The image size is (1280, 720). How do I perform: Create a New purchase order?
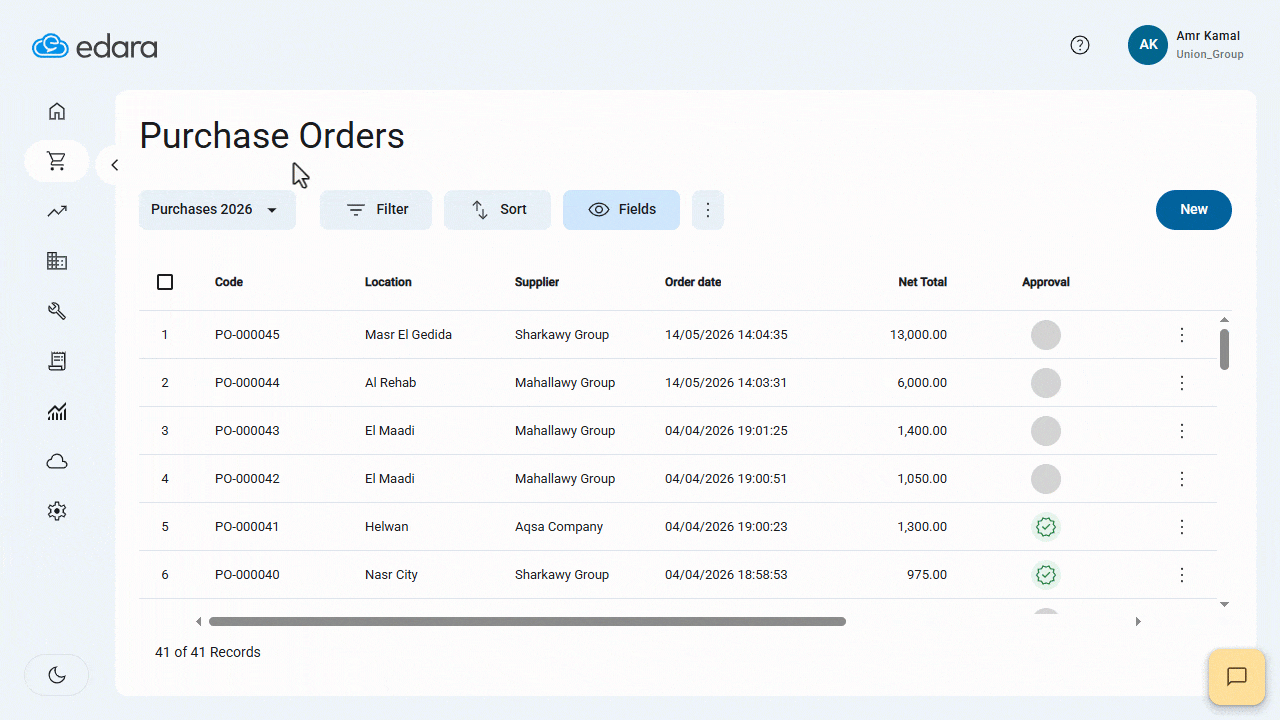coord(1194,210)
